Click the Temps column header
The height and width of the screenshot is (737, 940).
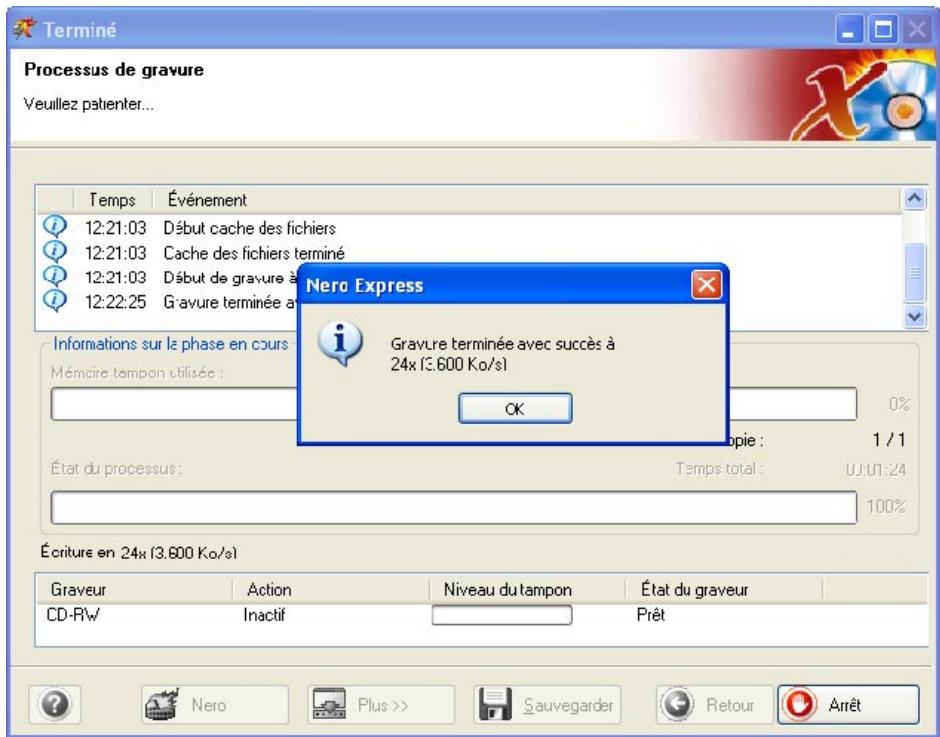click(113, 200)
